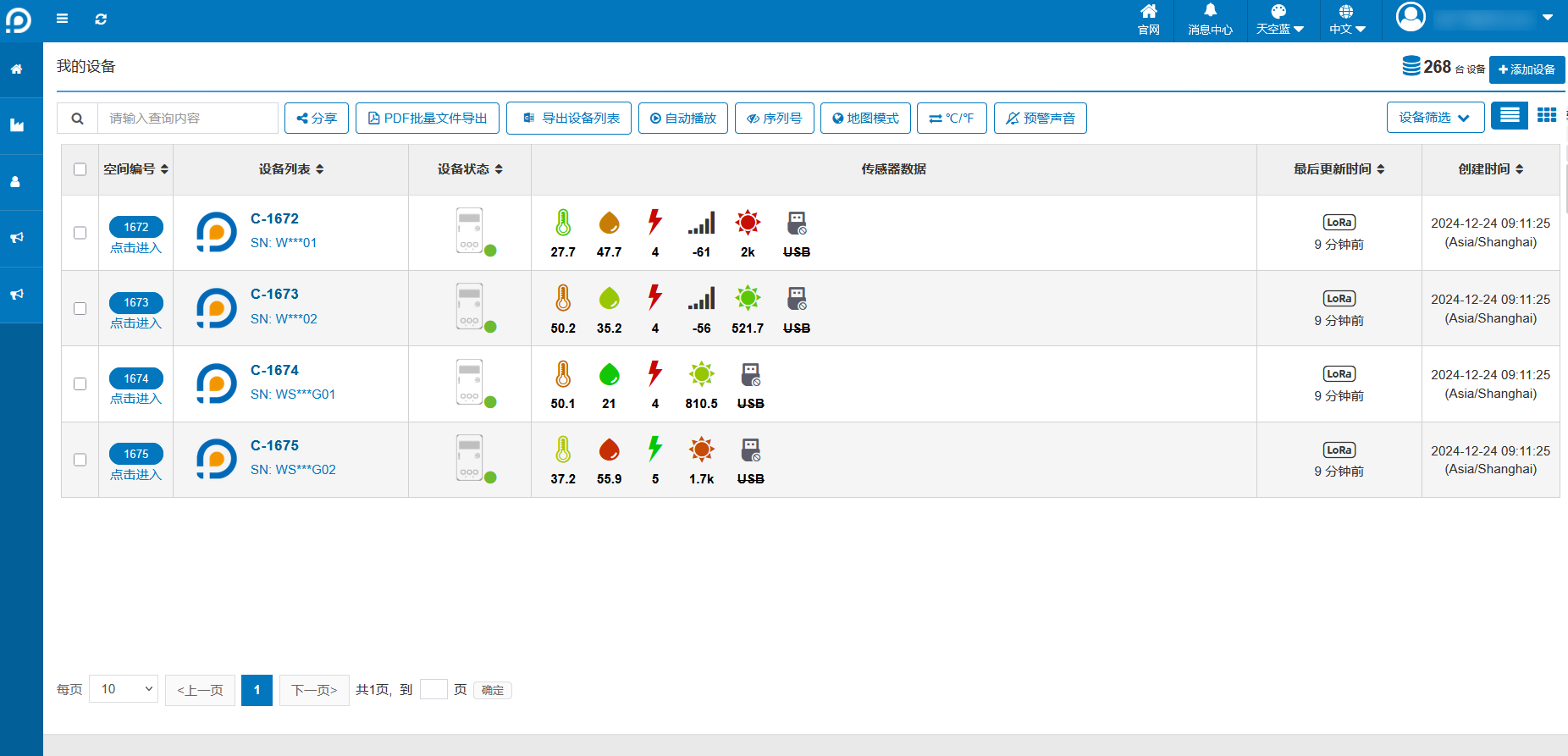This screenshot has height=756, width=1568.
Task: Toggle the select-all checkbox in table header
Action: [80, 169]
